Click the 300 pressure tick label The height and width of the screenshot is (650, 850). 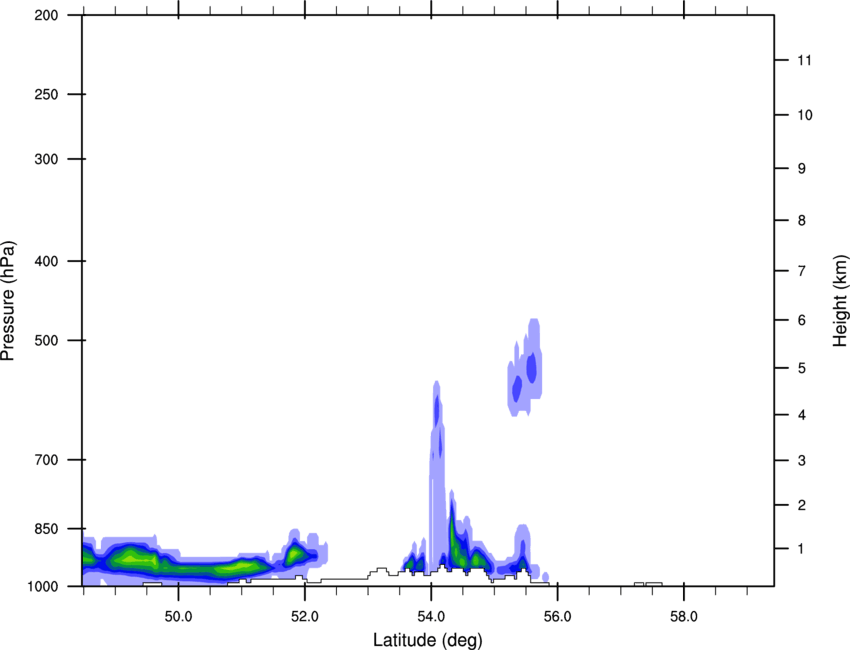(46, 159)
